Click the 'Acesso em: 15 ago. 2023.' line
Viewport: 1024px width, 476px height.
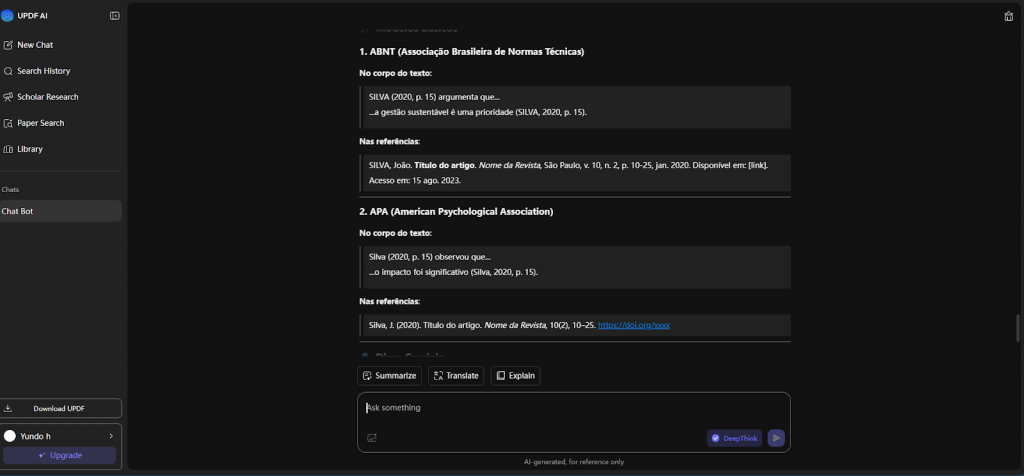(415, 181)
